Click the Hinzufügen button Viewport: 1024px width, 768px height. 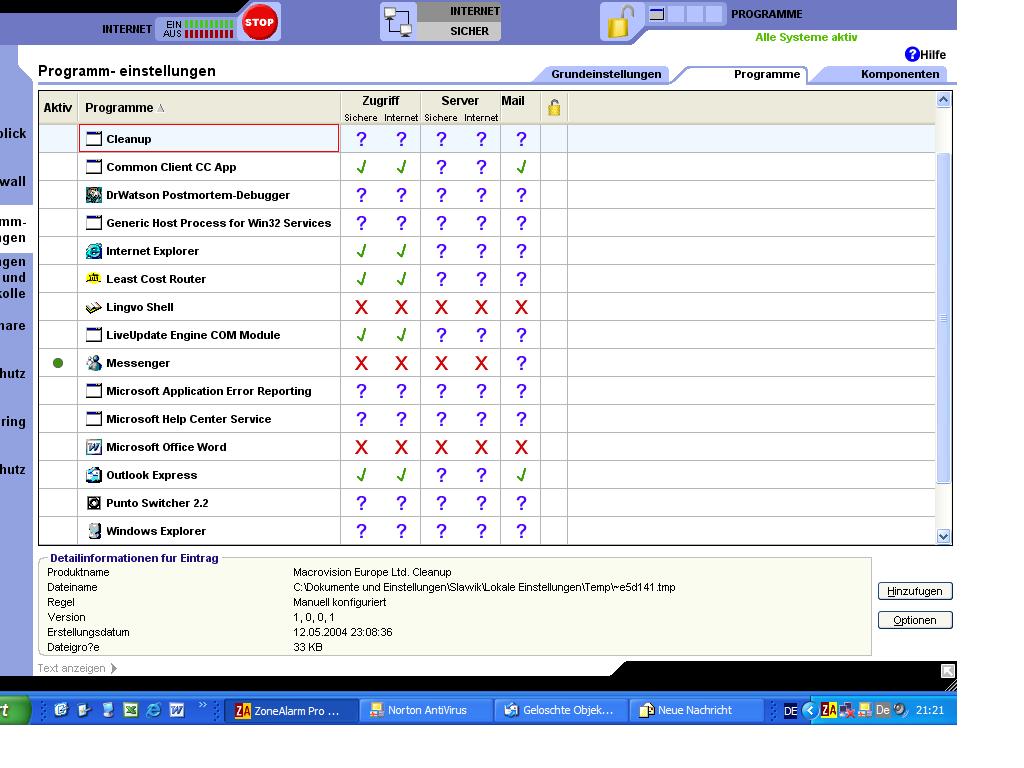(914, 591)
